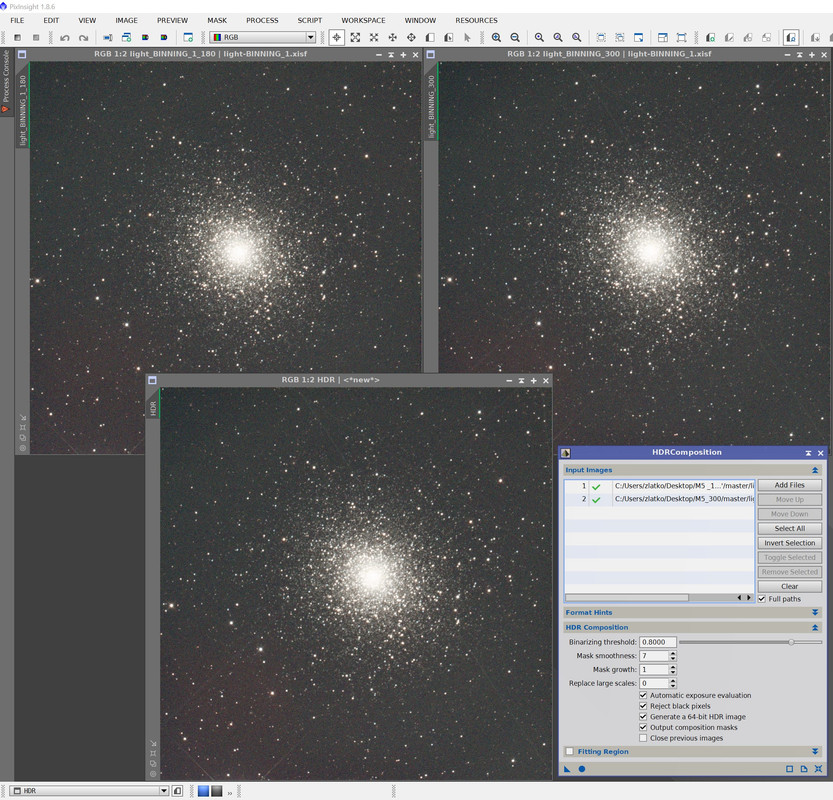833x800 pixels.
Task: Click the right scroll arrow in input list
Action: [x=749, y=598]
